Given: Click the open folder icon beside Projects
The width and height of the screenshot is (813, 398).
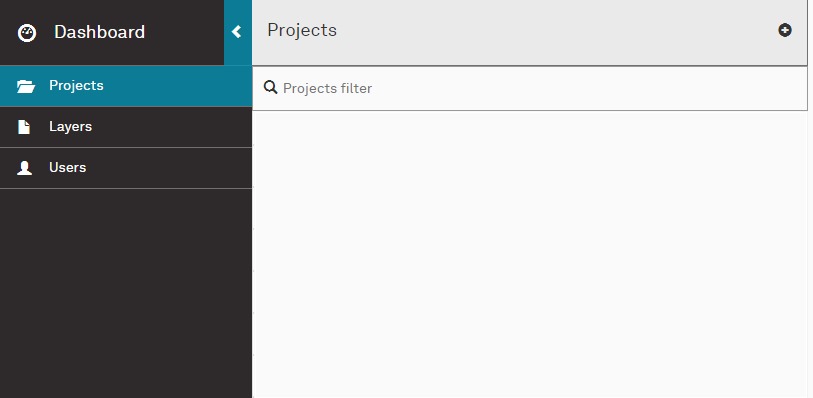Looking at the screenshot, I should point(25,86).
